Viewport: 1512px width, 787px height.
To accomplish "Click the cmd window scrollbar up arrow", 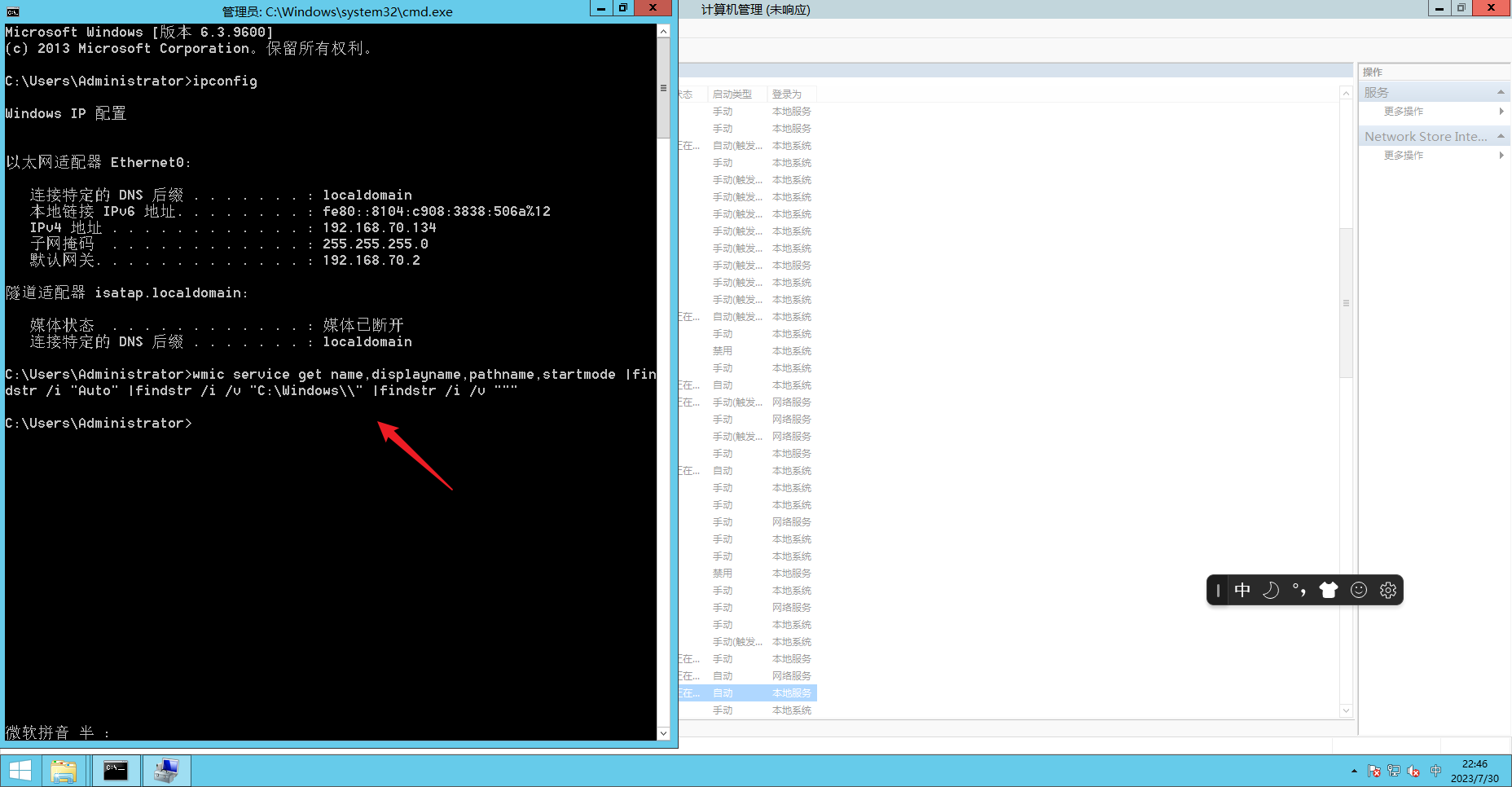I will point(663,31).
